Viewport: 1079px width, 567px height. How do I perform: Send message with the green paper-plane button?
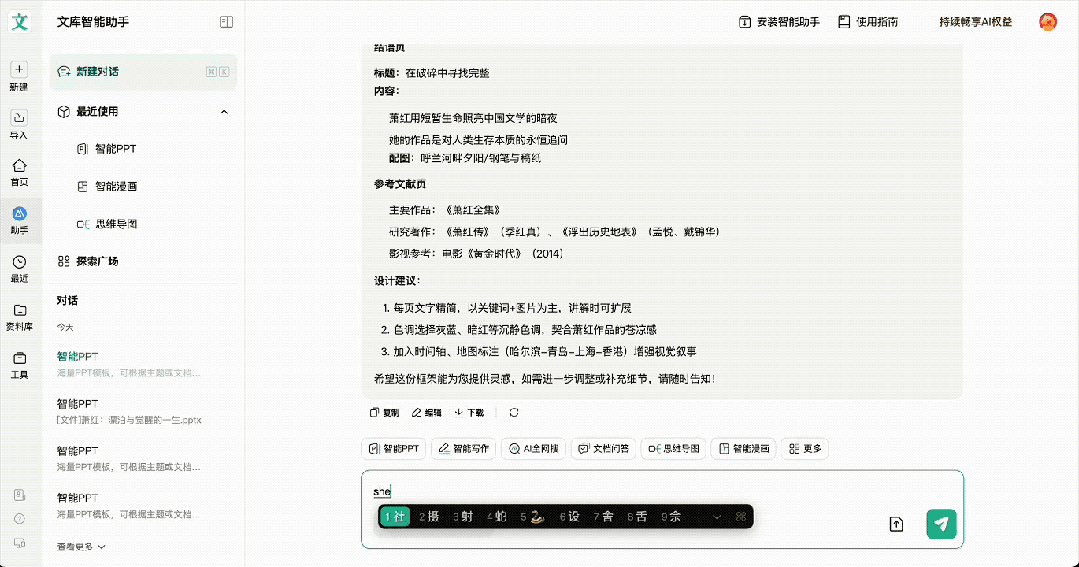(941, 524)
